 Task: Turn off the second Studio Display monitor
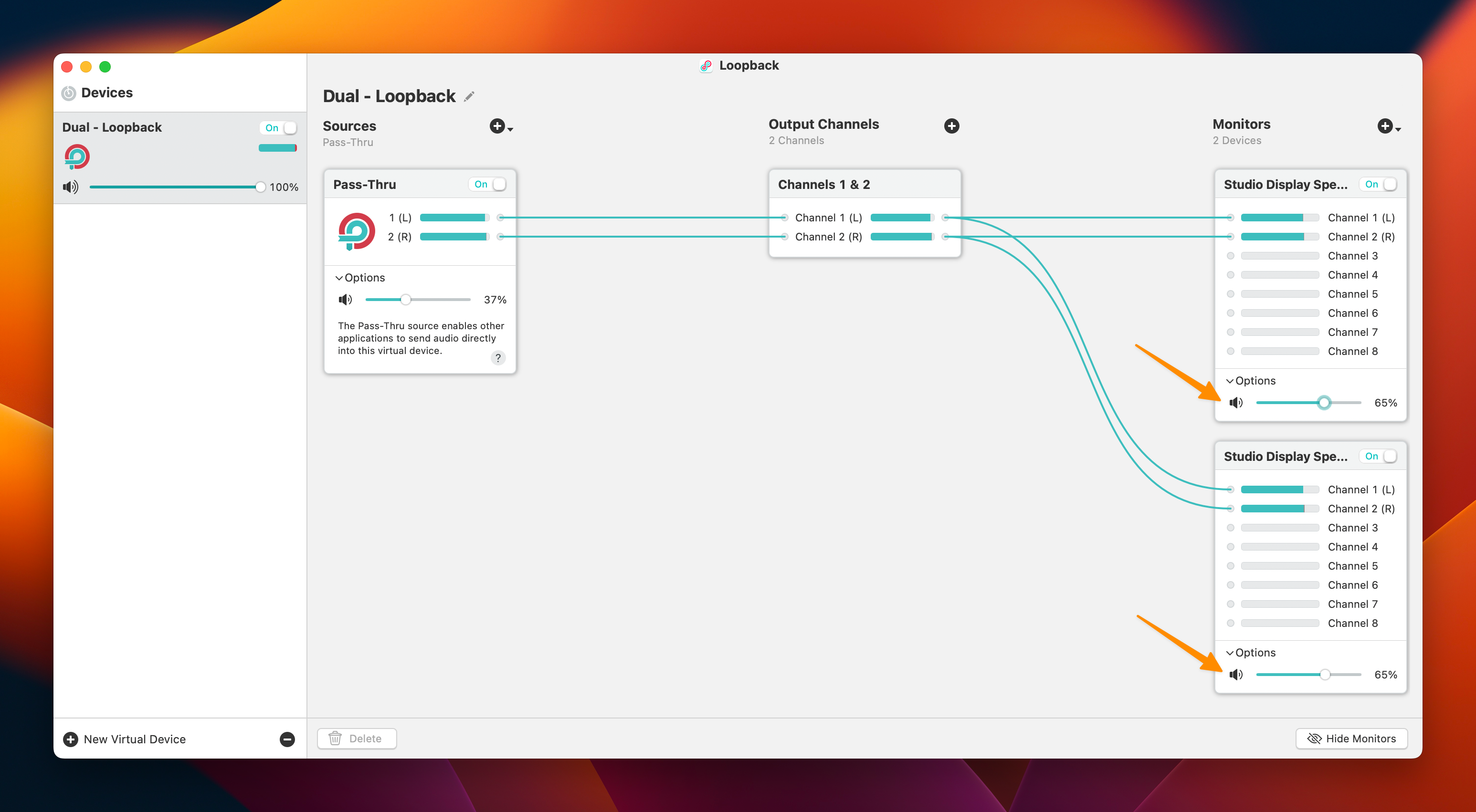pyautogui.click(x=1378, y=457)
